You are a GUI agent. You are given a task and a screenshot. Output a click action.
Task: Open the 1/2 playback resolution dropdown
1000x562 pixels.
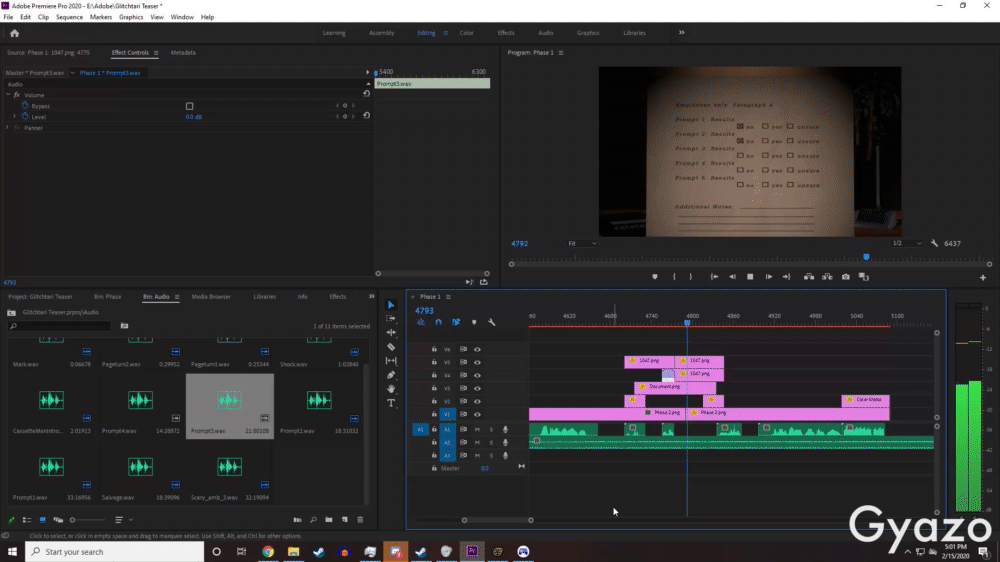pos(907,243)
